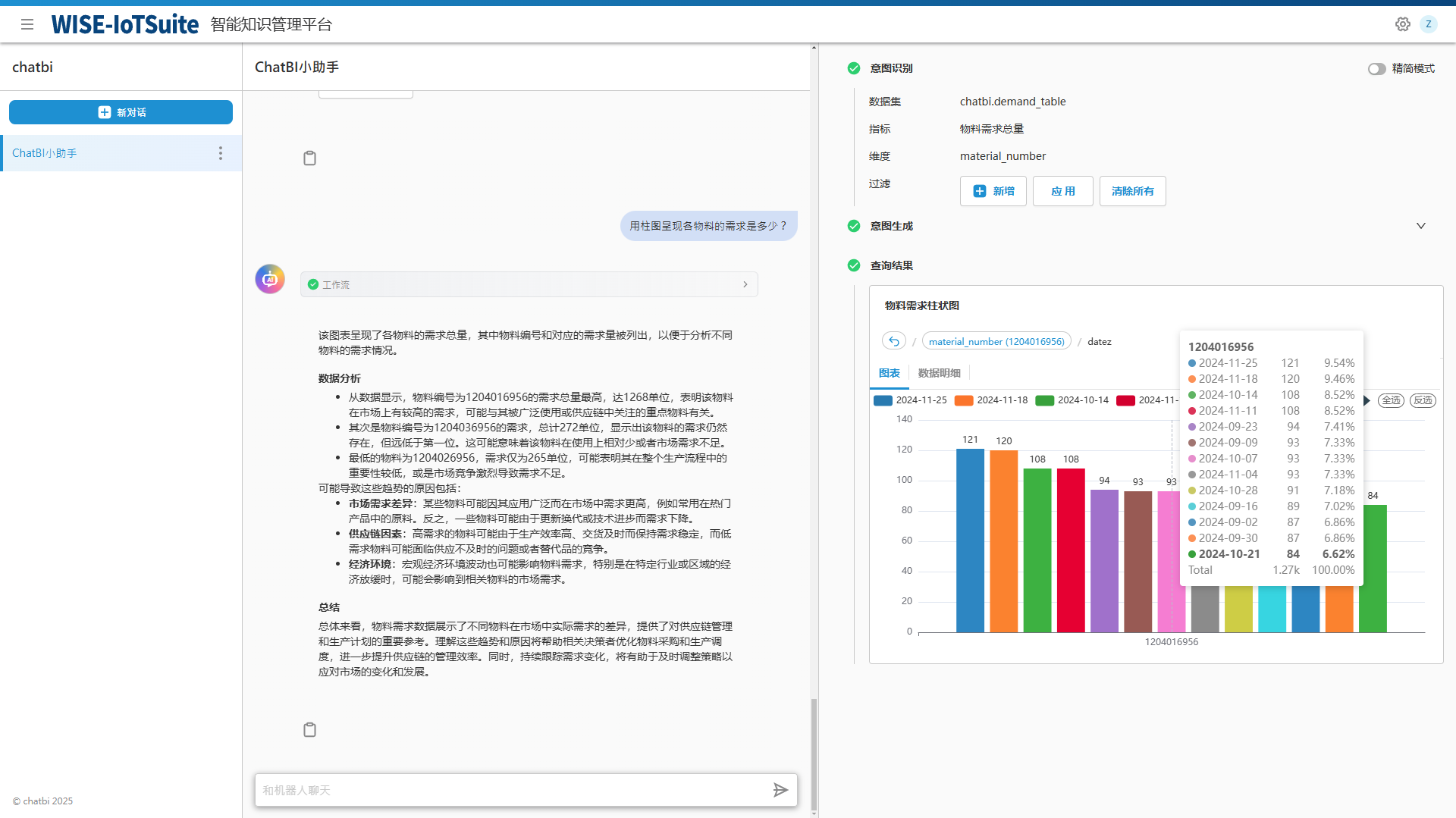This screenshot has width=1456, height=818.
Task: Switch to the 数据明细 tab
Action: [939, 373]
